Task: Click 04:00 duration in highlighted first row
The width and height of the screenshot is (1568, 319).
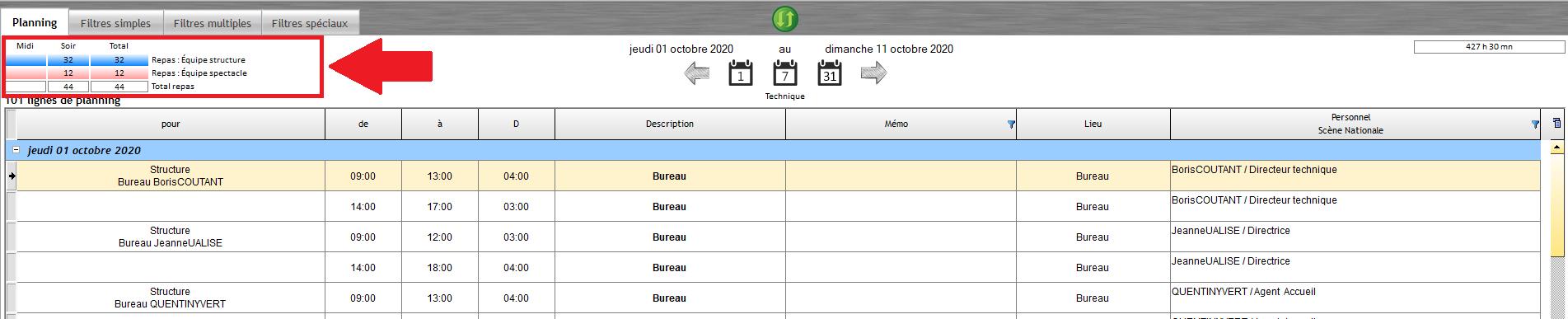Action: point(517,176)
